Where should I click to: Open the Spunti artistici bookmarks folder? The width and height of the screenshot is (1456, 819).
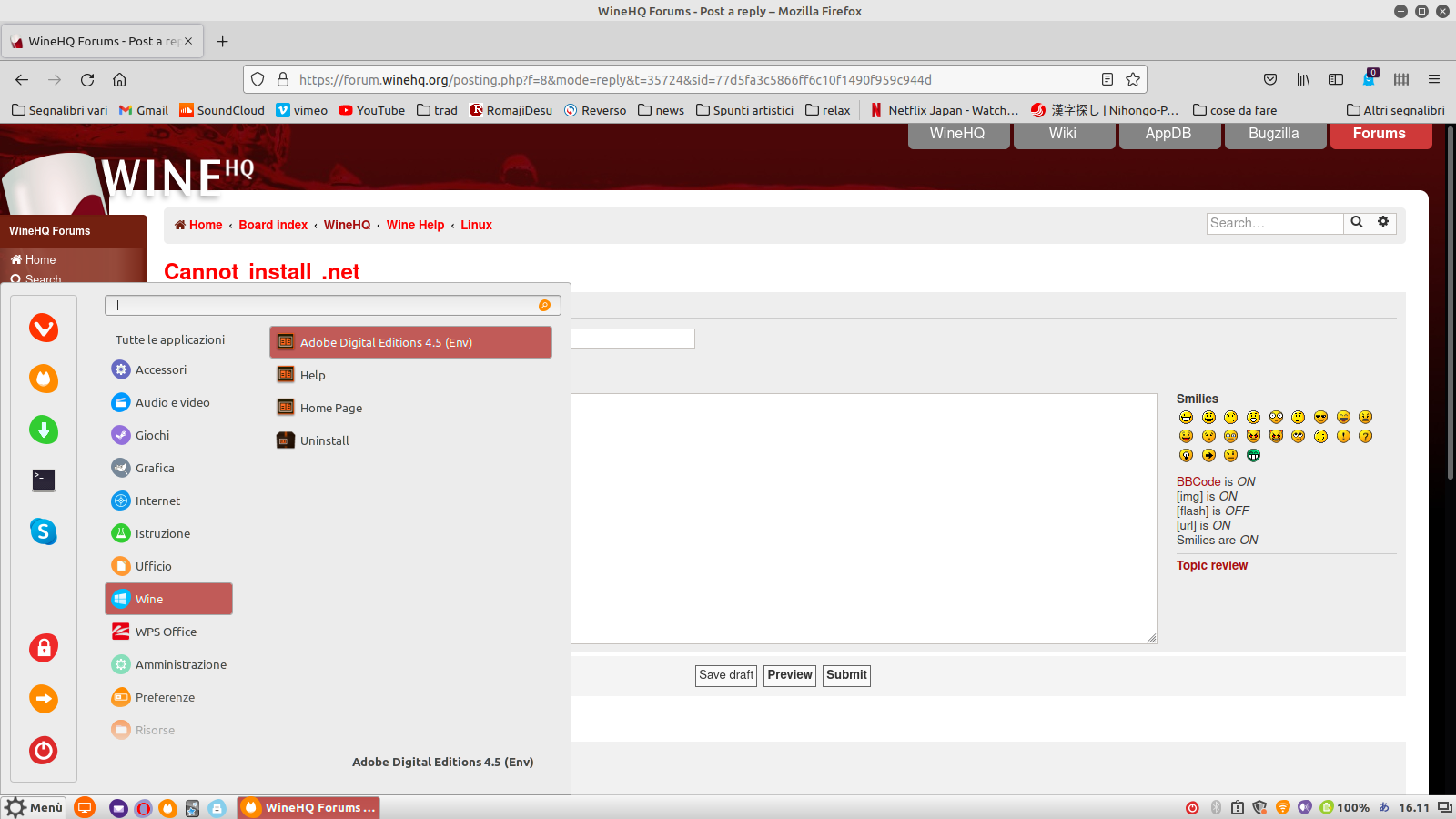[744, 110]
